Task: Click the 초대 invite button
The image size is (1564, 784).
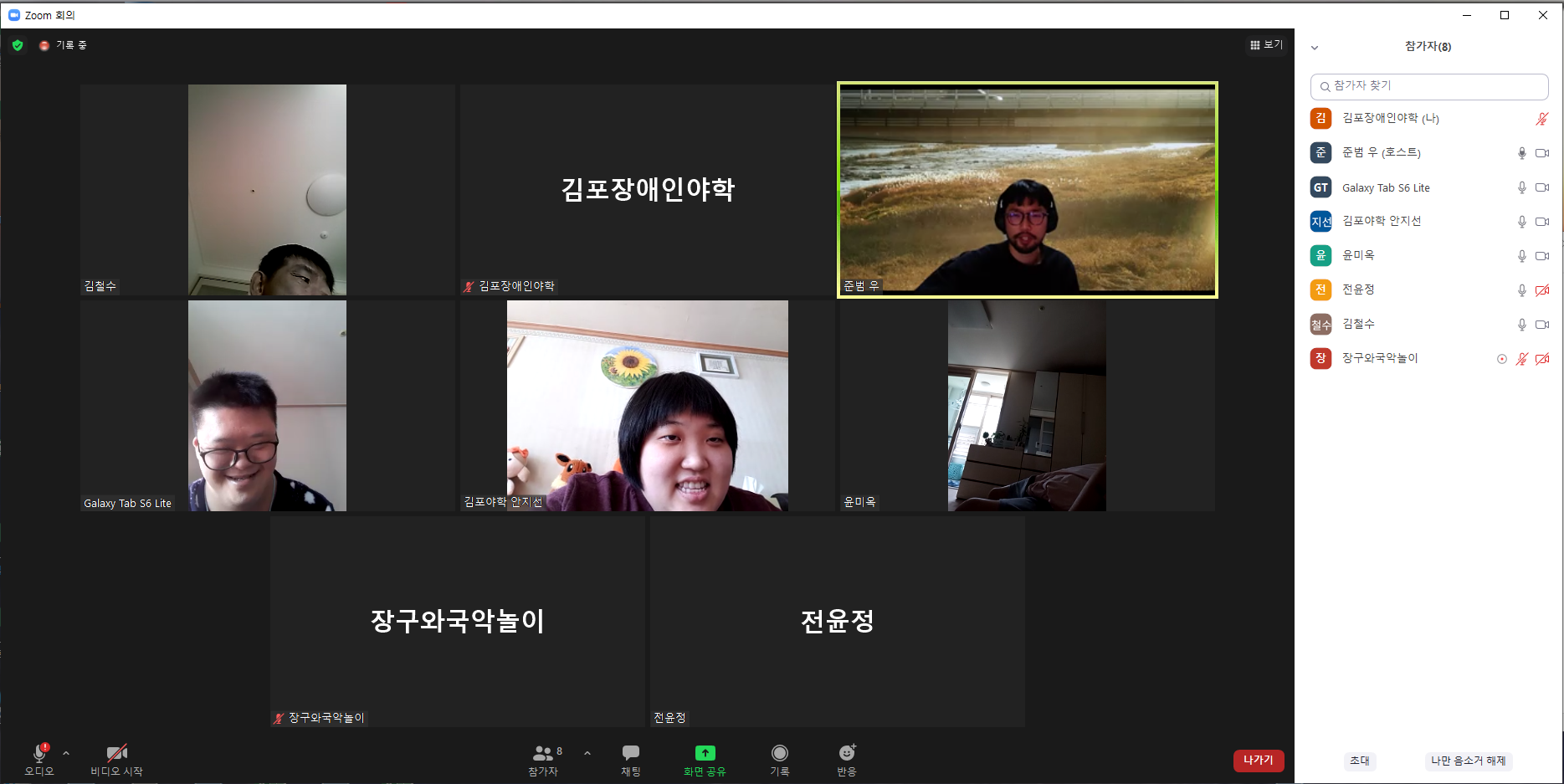Action: click(x=1360, y=761)
